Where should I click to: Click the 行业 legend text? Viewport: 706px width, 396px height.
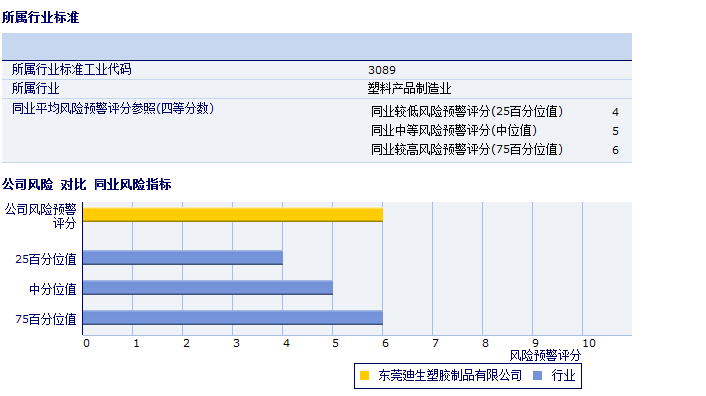pyautogui.click(x=563, y=375)
